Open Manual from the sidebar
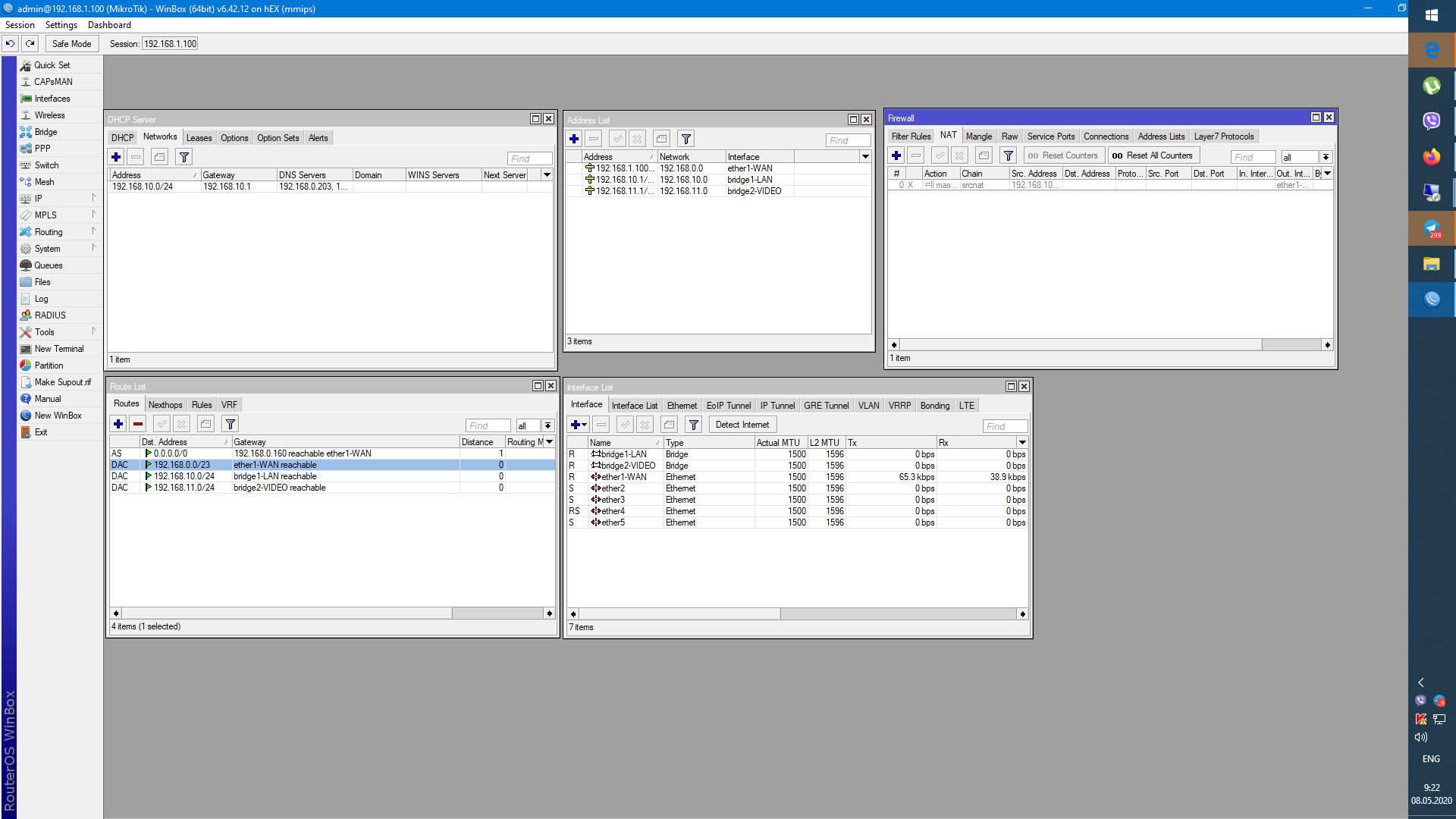Image resolution: width=1456 pixels, height=819 pixels. tap(47, 399)
